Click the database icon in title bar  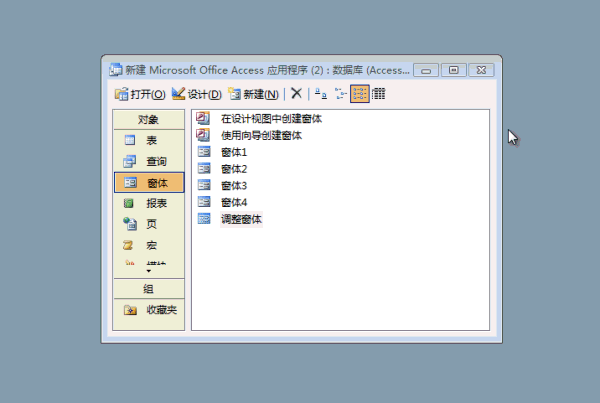[116, 70]
